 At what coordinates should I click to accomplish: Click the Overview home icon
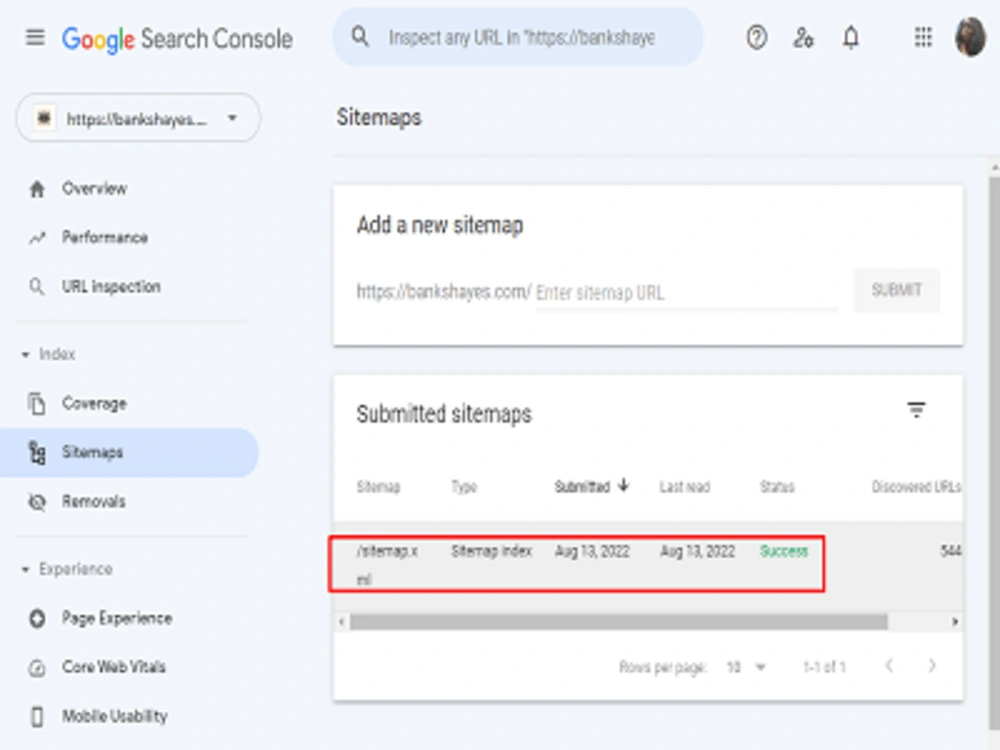click(x=37, y=189)
